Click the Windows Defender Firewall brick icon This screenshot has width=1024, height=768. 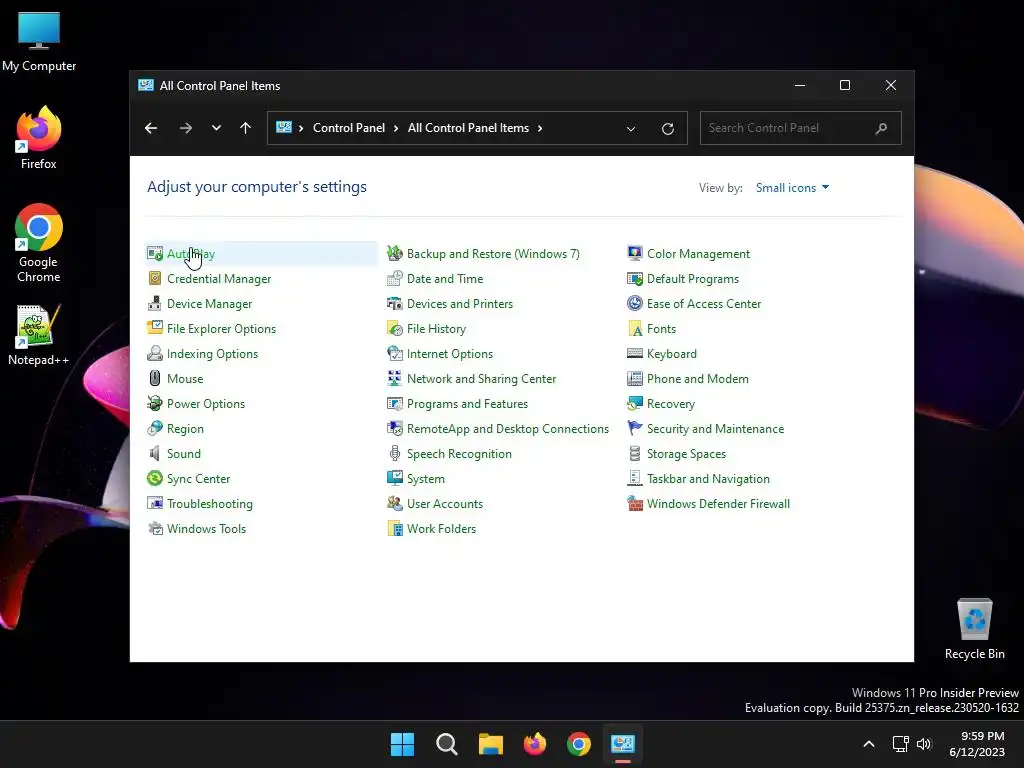click(635, 504)
